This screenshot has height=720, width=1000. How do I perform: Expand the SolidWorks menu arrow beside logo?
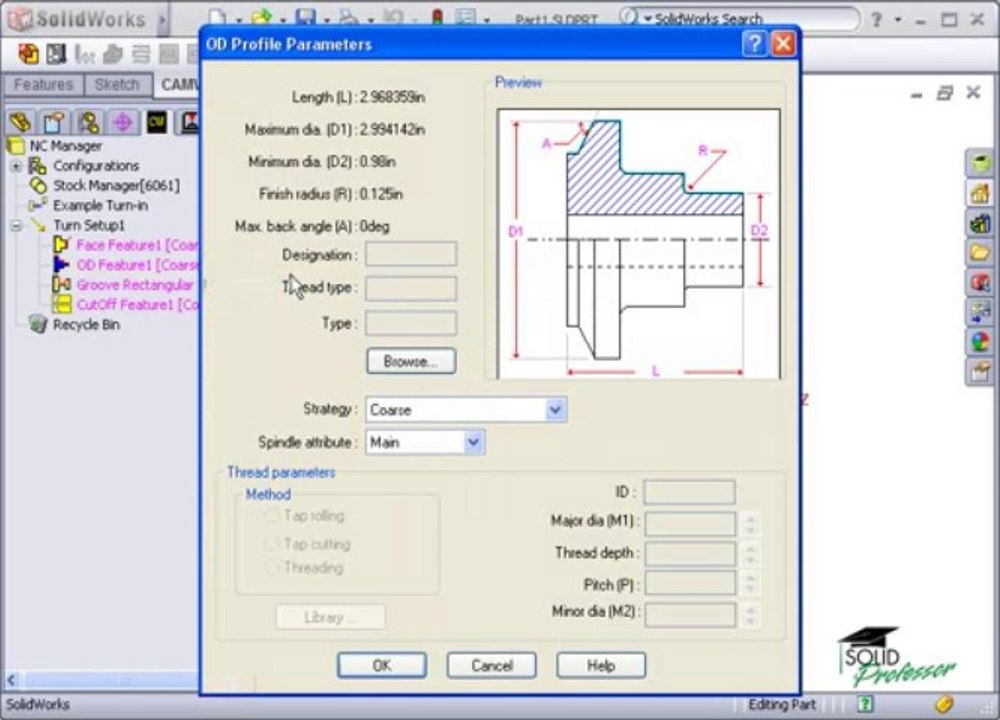point(162,19)
